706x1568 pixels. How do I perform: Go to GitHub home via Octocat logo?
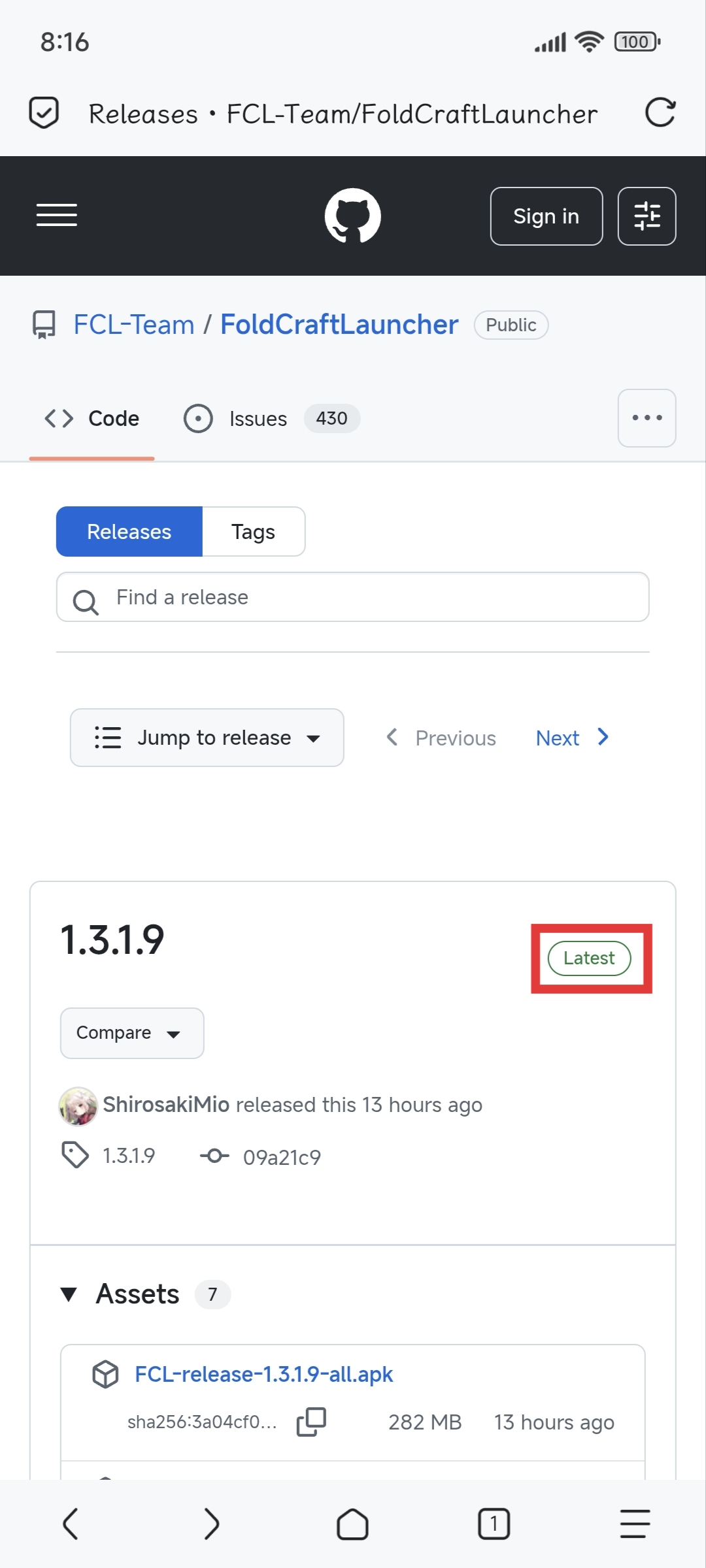(353, 216)
